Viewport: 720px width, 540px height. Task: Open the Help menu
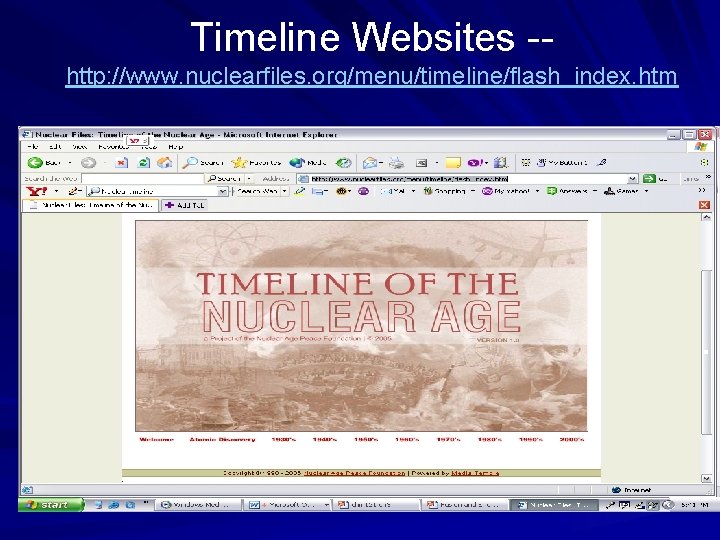click(175, 147)
